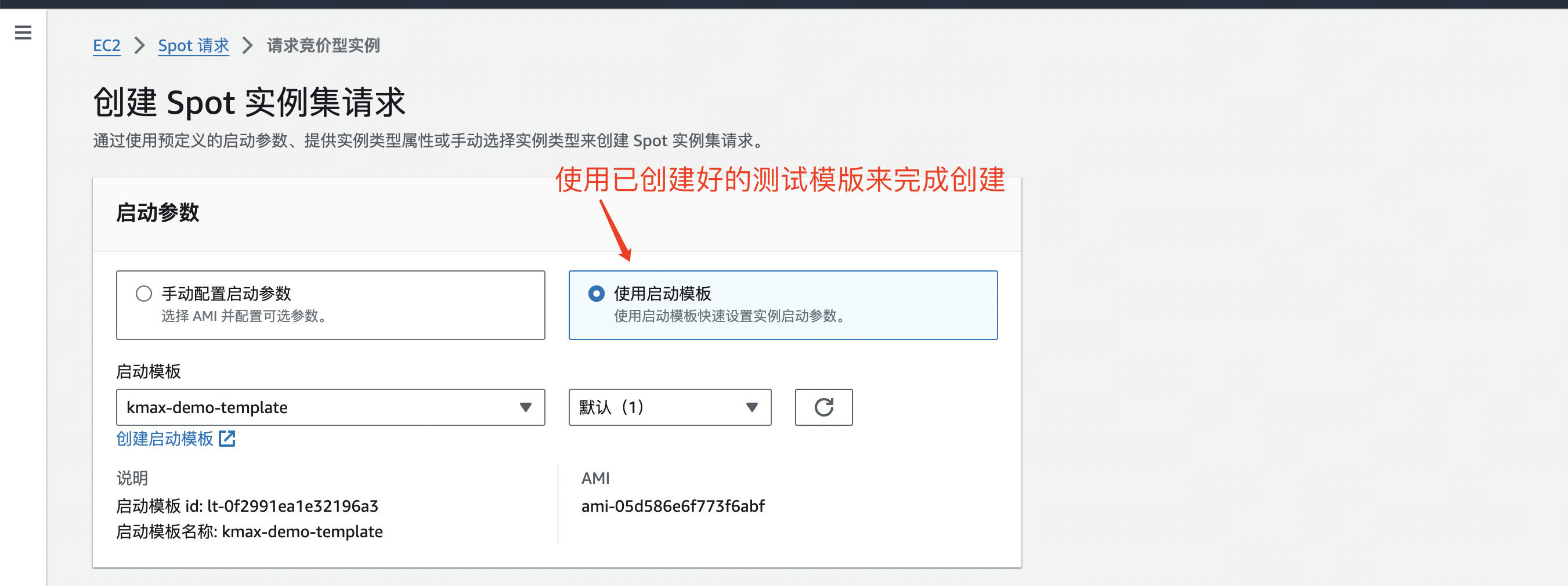1568x586 pixels.
Task: Open the 创建启动模板 link
Action: pos(165,439)
